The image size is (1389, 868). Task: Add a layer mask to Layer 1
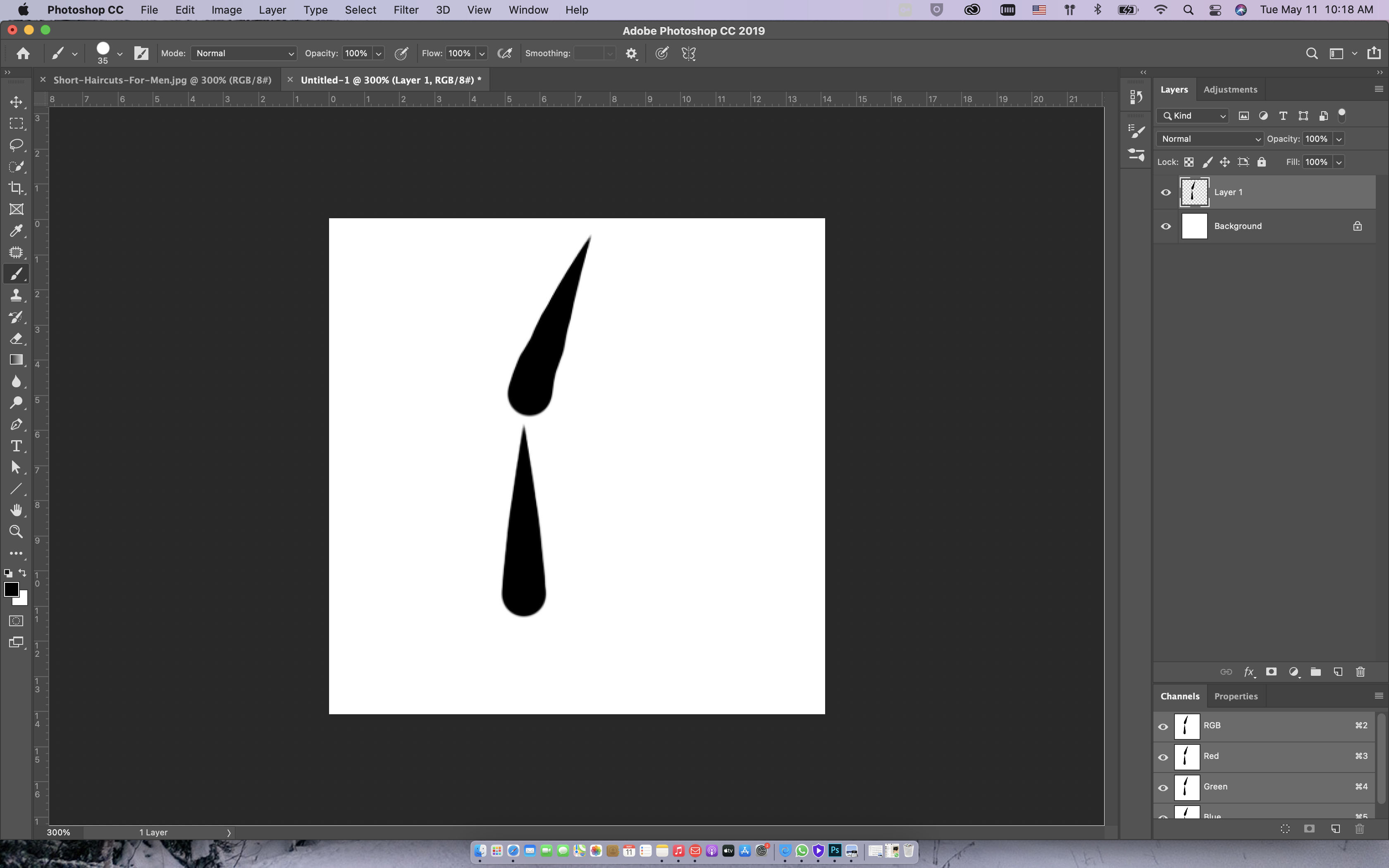1271,672
